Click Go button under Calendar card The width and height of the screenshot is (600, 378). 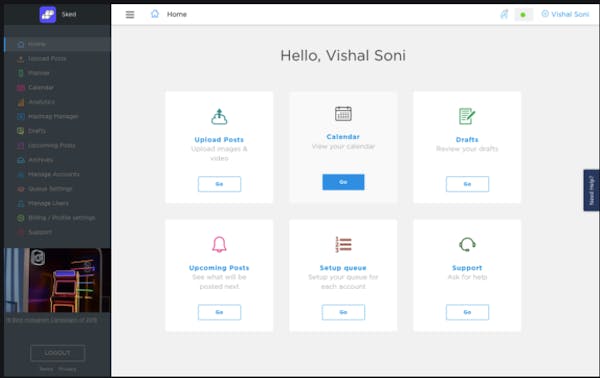(x=343, y=182)
